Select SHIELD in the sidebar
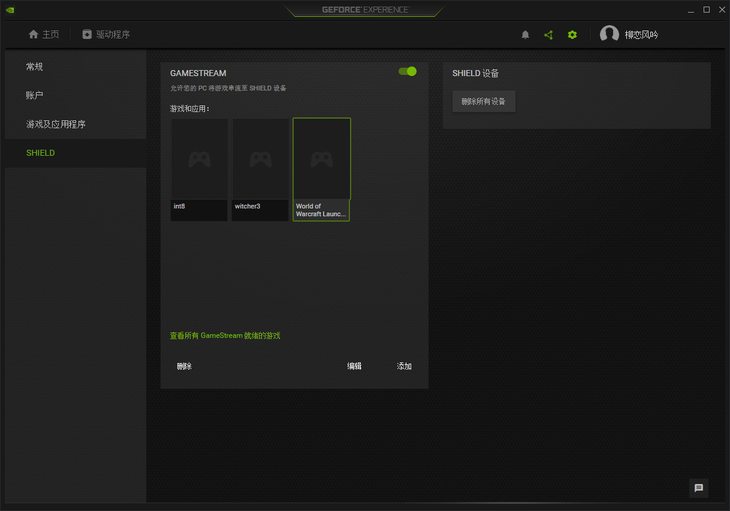 (76, 153)
